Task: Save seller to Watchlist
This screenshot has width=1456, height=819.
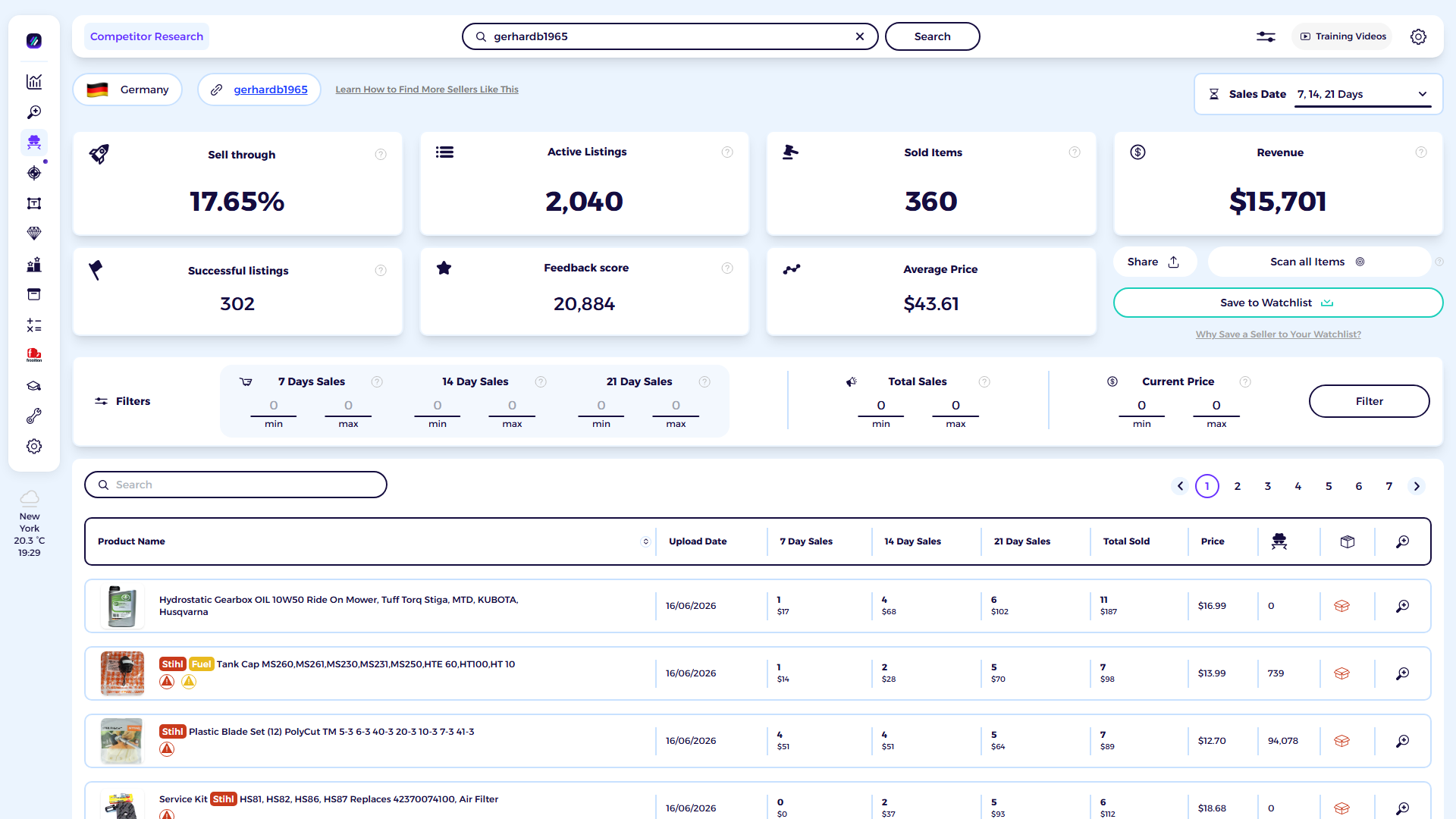Action: (1278, 303)
